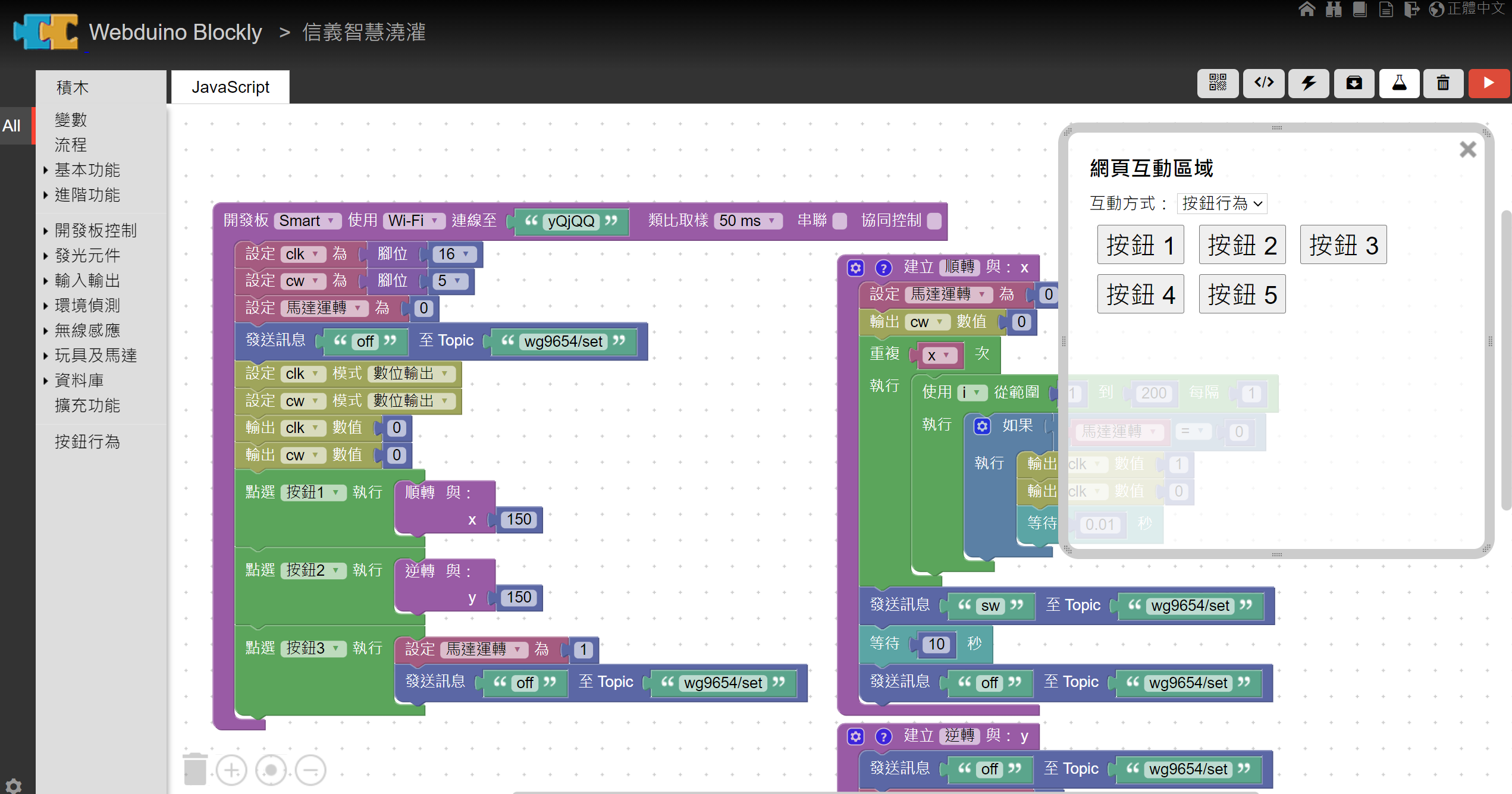
Task: Click 按鈕 4 in interactive panel
Action: (x=1140, y=294)
